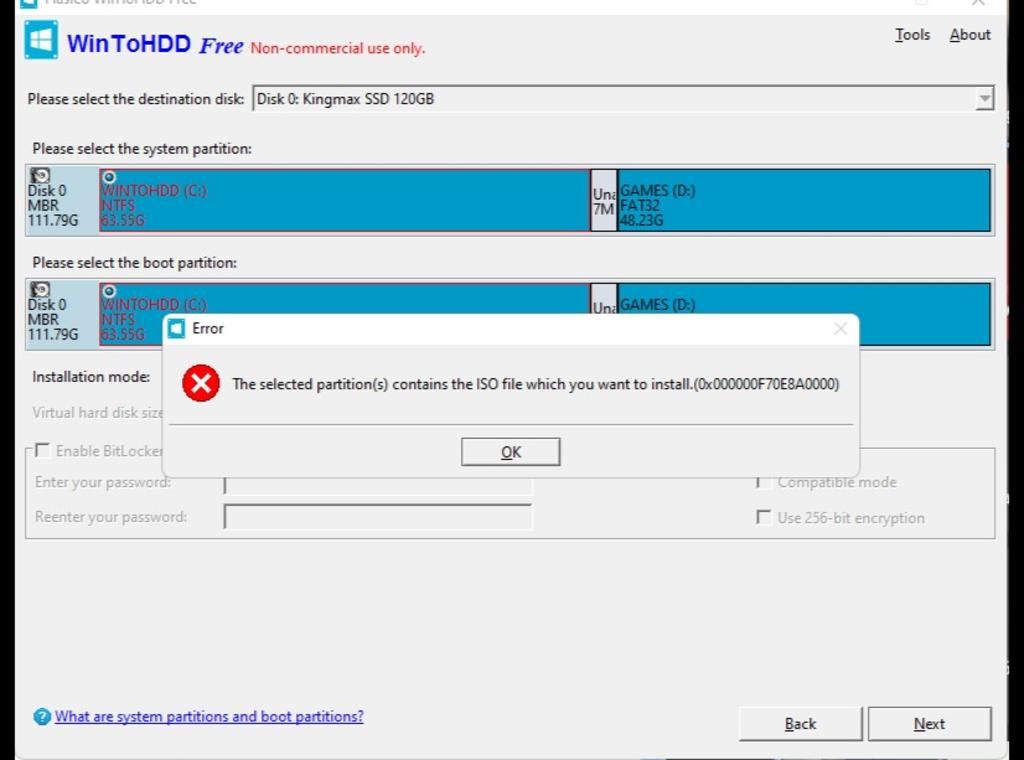The image size is (1024, 760).
Task: Click the Error dialog title icon
Action: tap(176, 328)
